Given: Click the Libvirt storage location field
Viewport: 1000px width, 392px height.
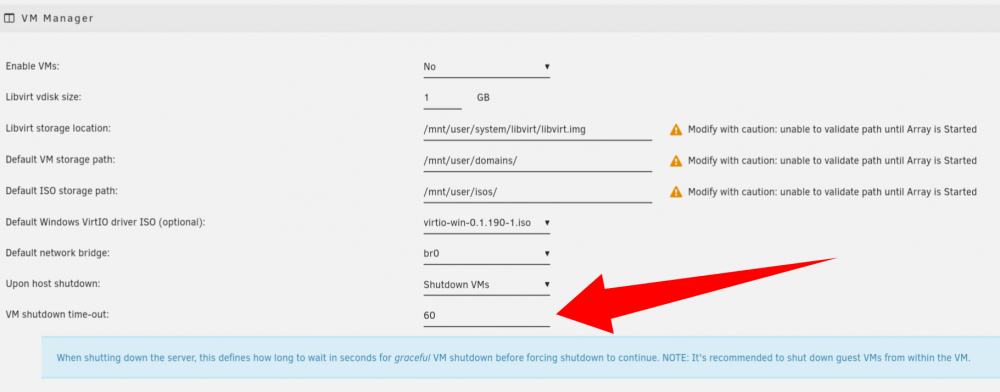Looking at the screenshot, I should 537,129.
